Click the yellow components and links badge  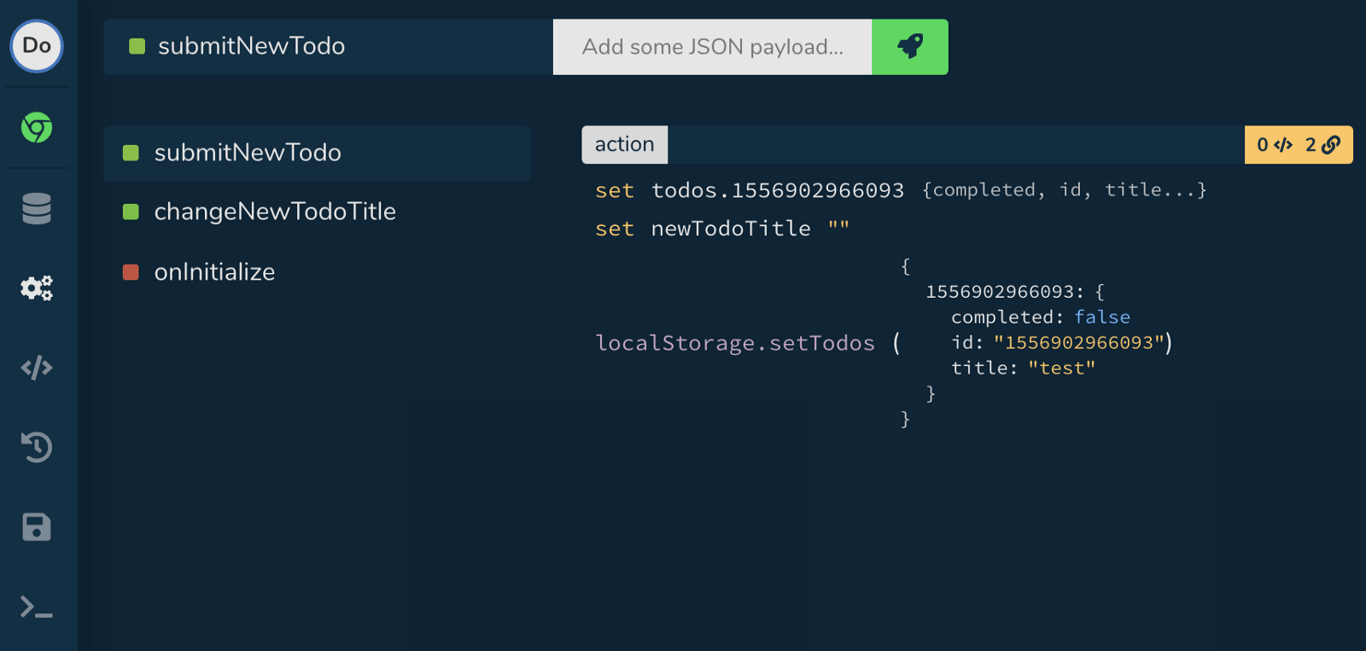(x=1298, y=145)
